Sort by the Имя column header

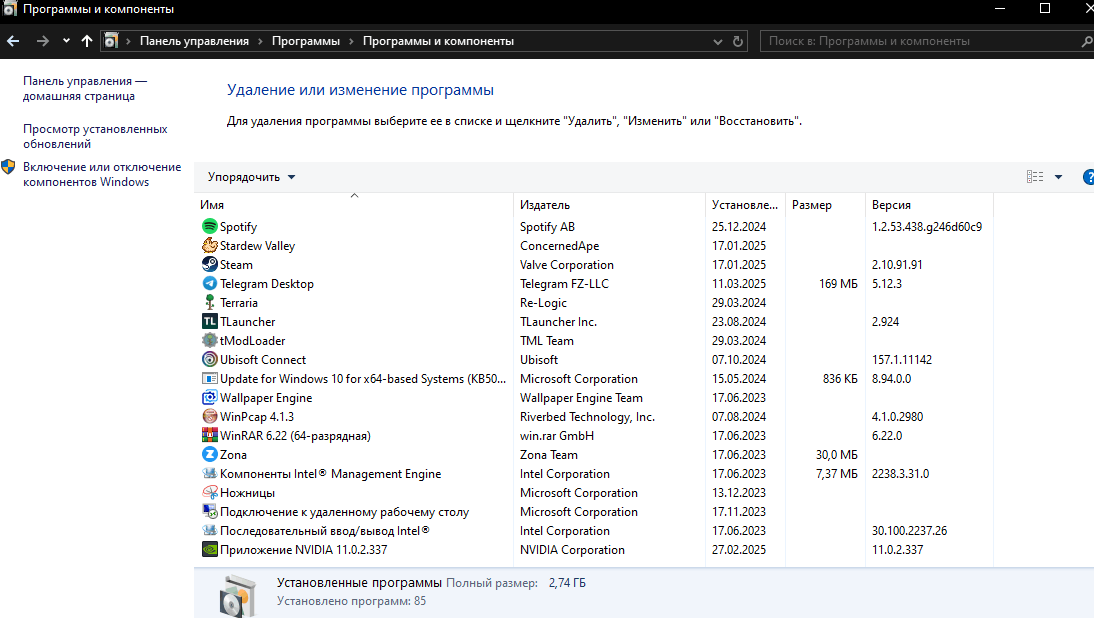coord(354,204)
